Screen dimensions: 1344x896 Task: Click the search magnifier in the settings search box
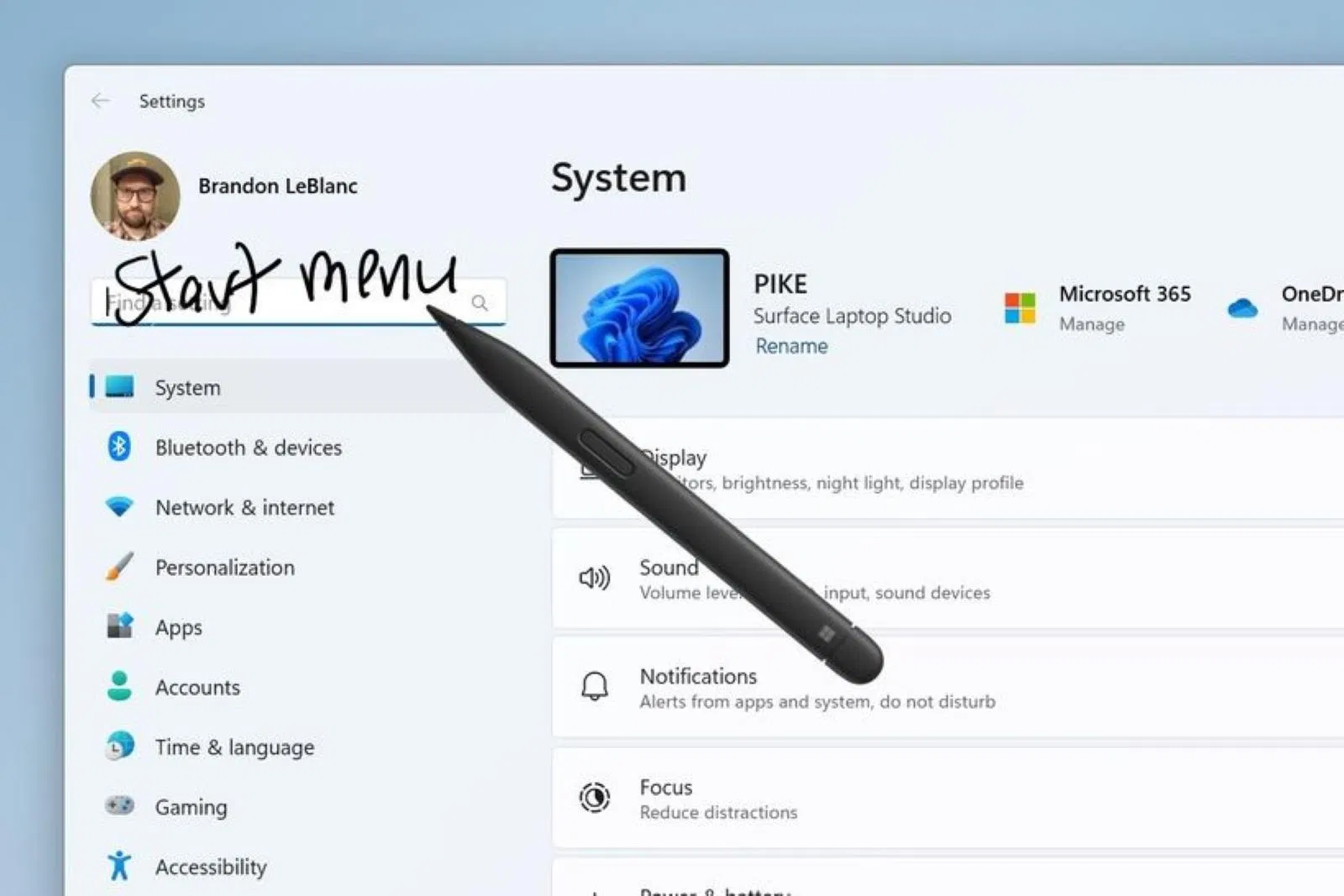(480, 302)
